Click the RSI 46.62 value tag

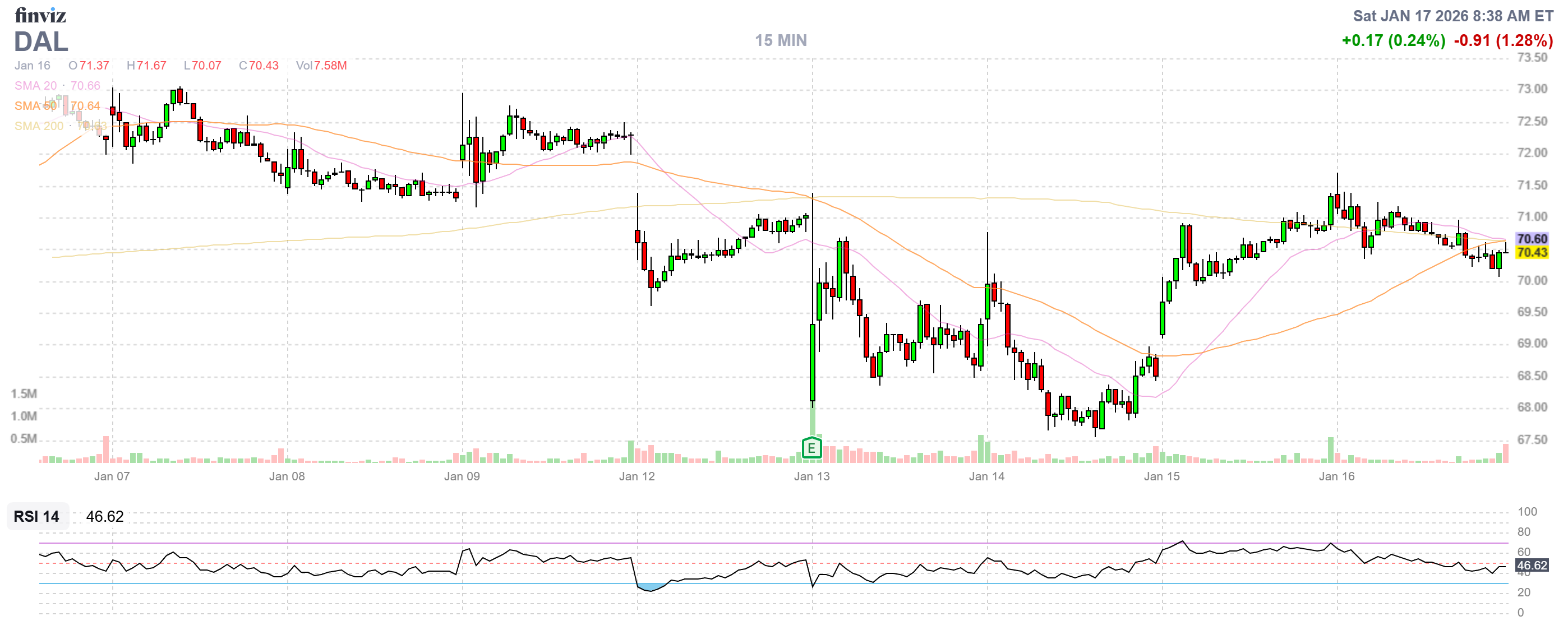pos(1532,566)
